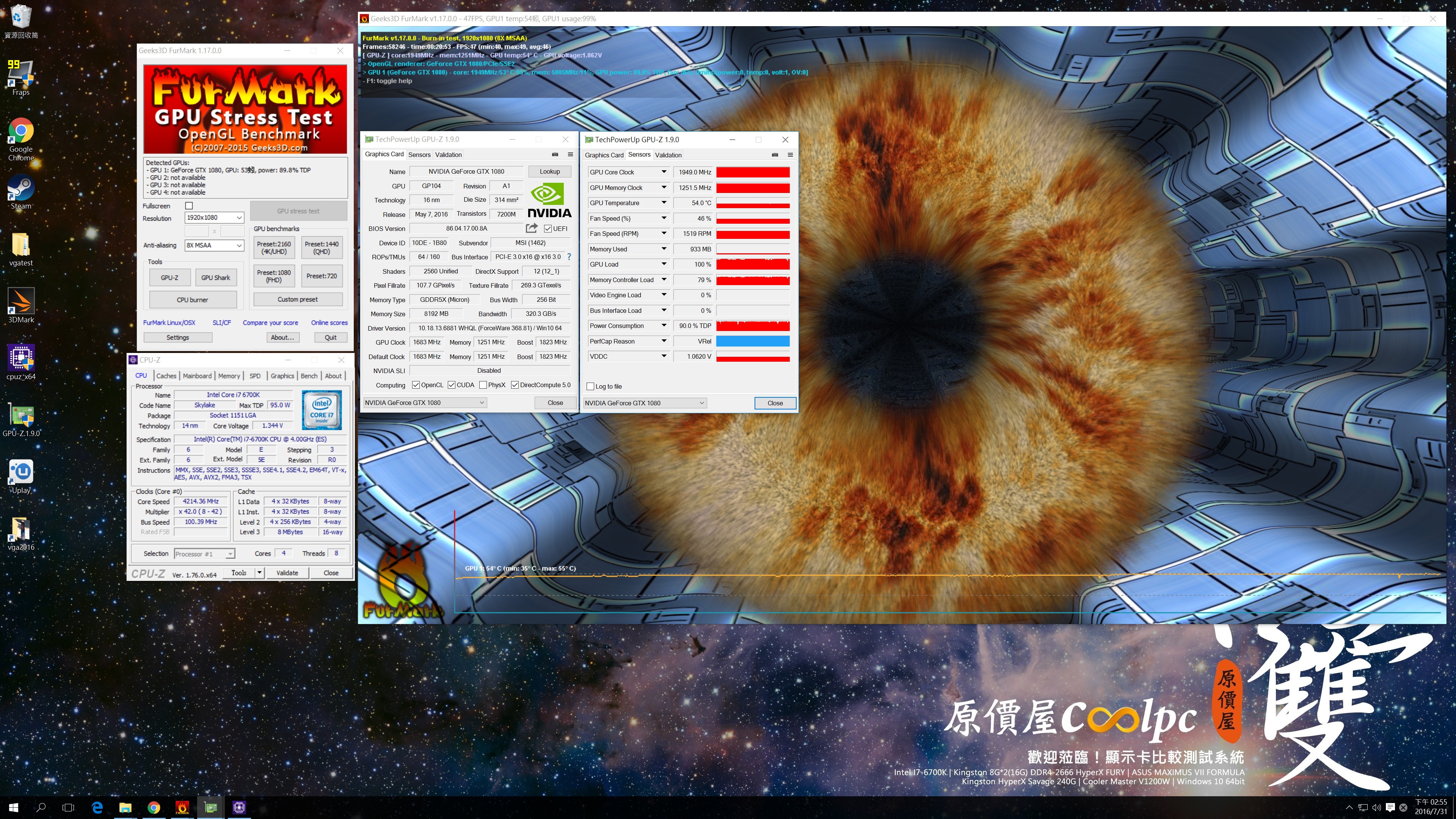Switch to CPU-Z taskbar icon
This screenshot has width=1456, height=819.
(x=239, y=808)
